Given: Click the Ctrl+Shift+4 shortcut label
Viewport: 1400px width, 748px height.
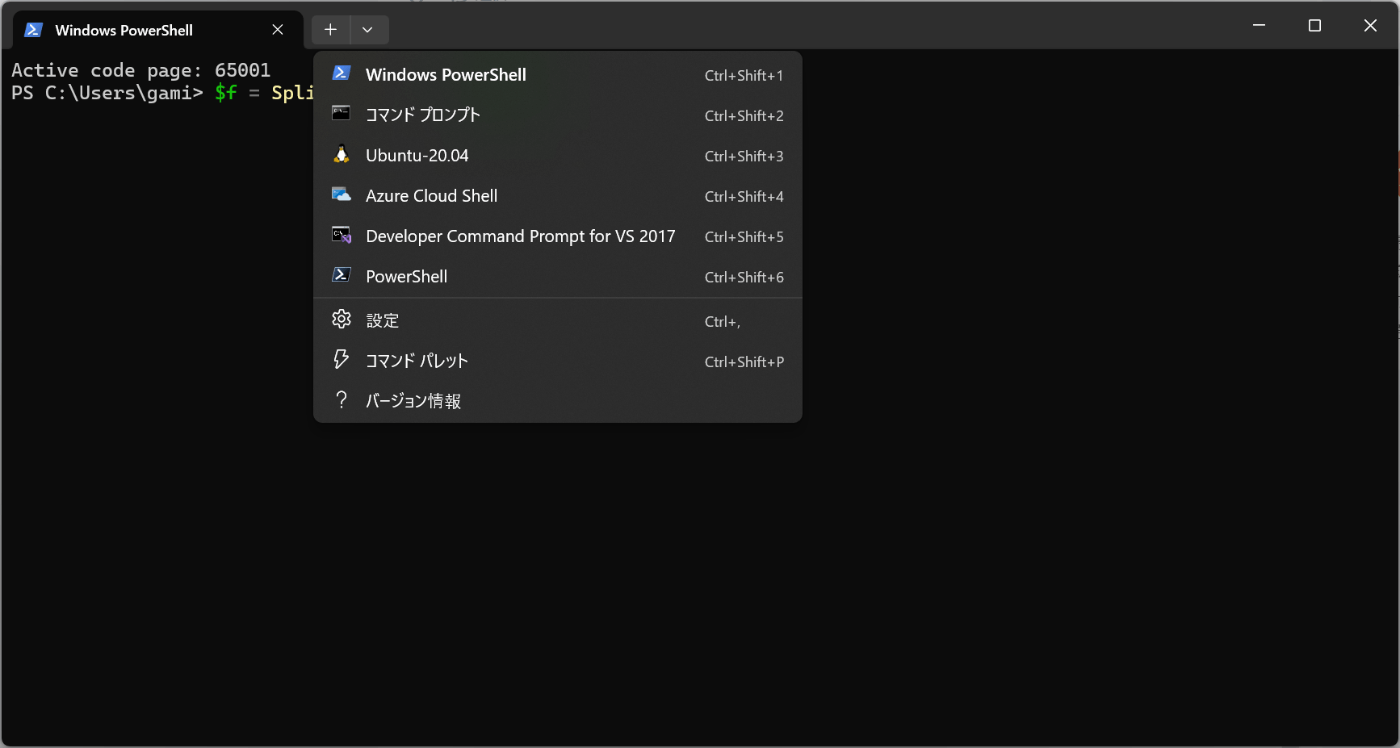Looking at the screenshot, I should 744,197.
